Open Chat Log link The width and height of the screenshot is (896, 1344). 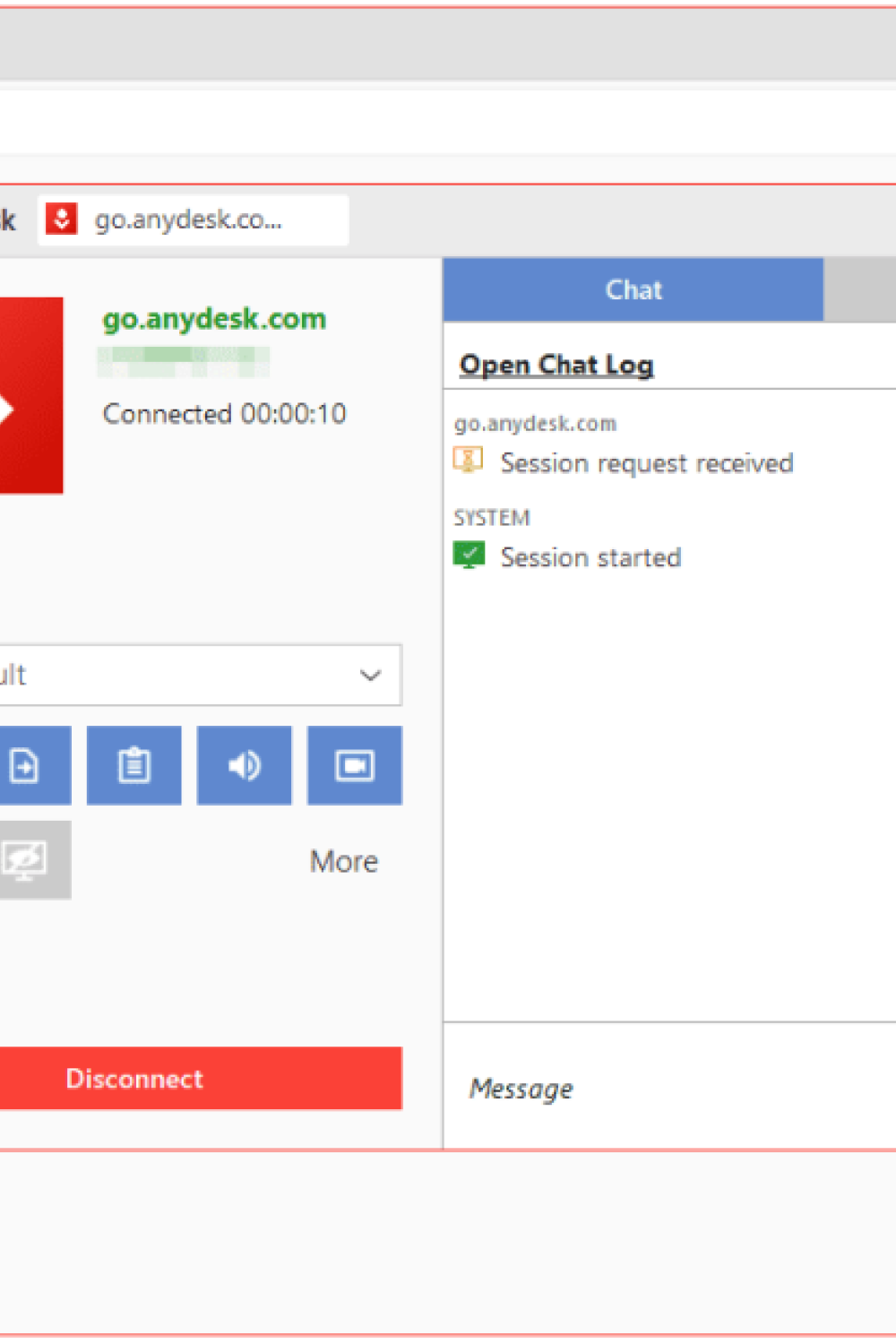[x=556, y=365]
